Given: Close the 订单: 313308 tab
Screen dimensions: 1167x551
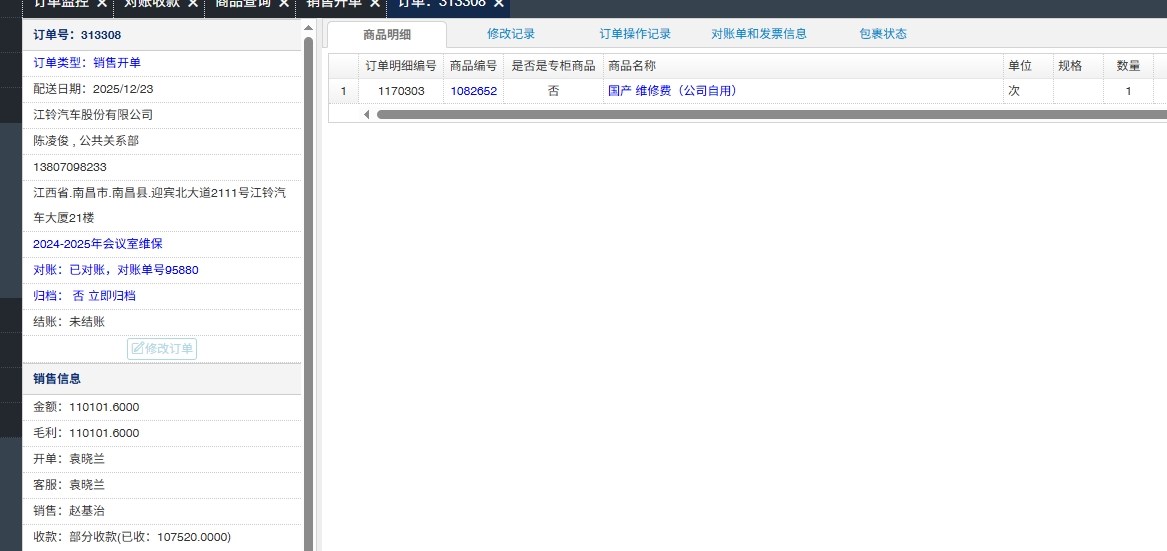Looking at the screenshot, I should tap(499, 3).
